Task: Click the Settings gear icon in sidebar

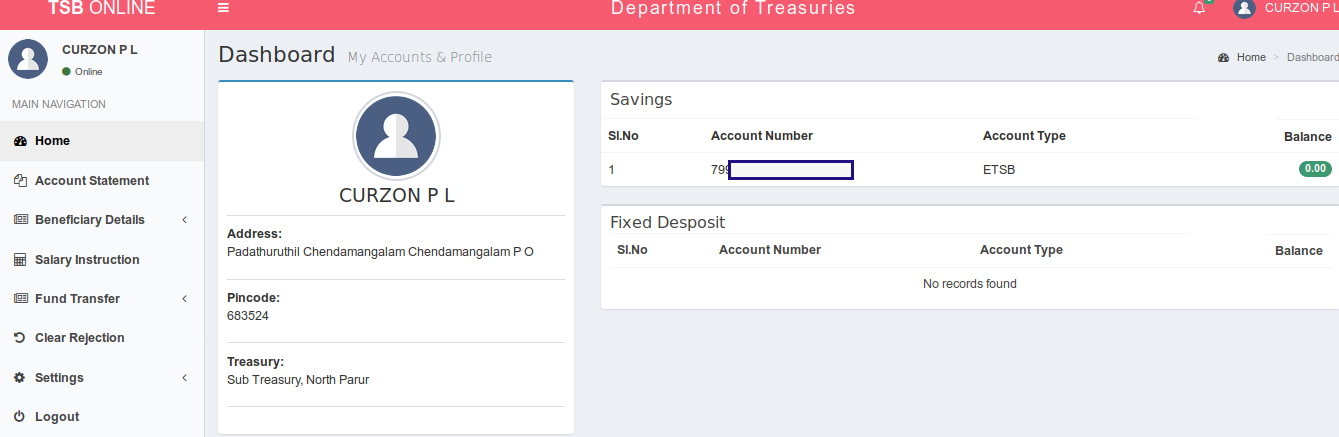Action: coord(19,378)
